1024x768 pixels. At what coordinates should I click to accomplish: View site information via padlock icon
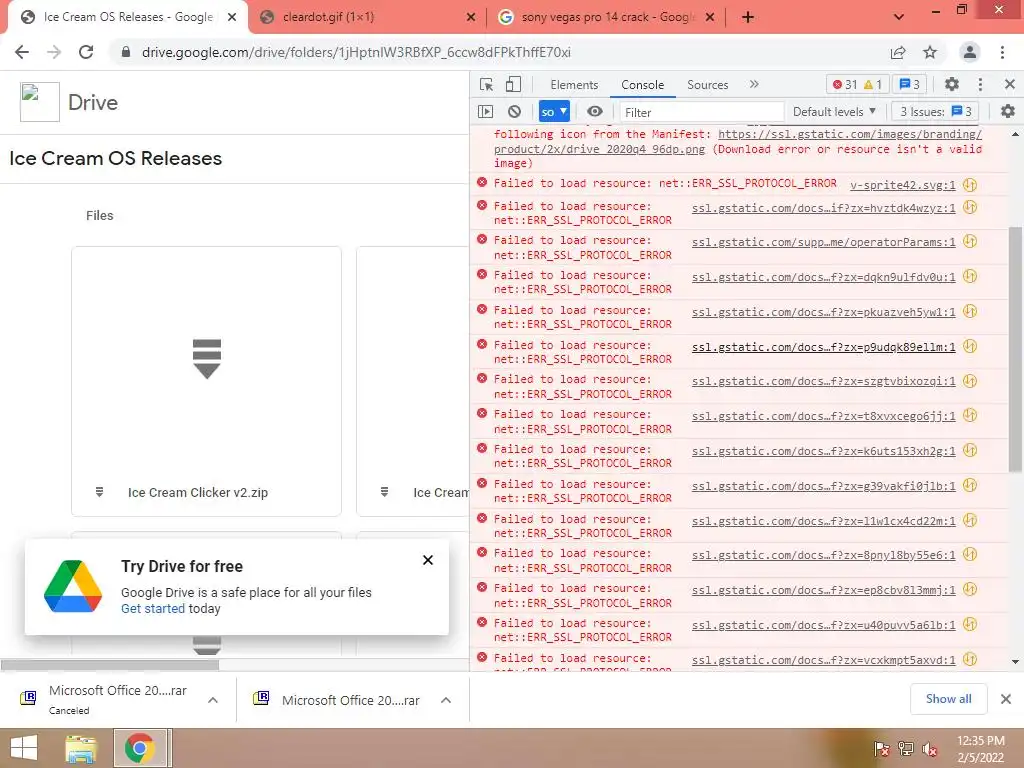pyautogui.click(x=126, y=52)
